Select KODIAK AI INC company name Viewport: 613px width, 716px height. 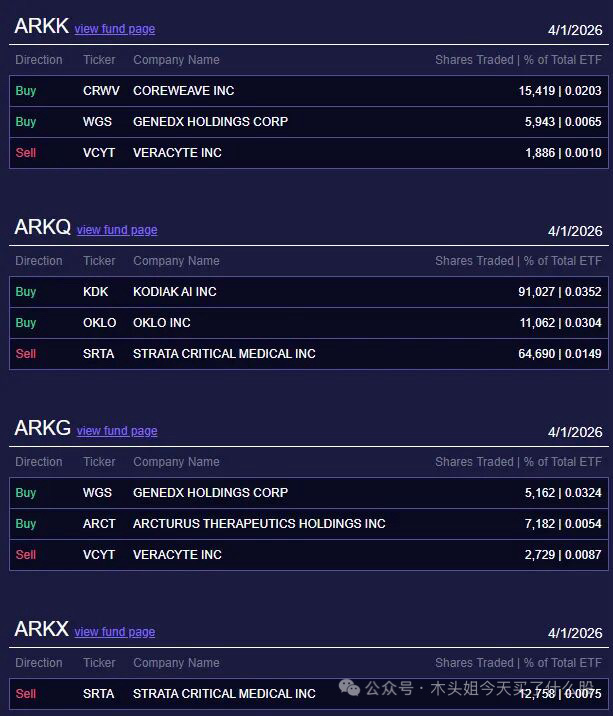174,292
